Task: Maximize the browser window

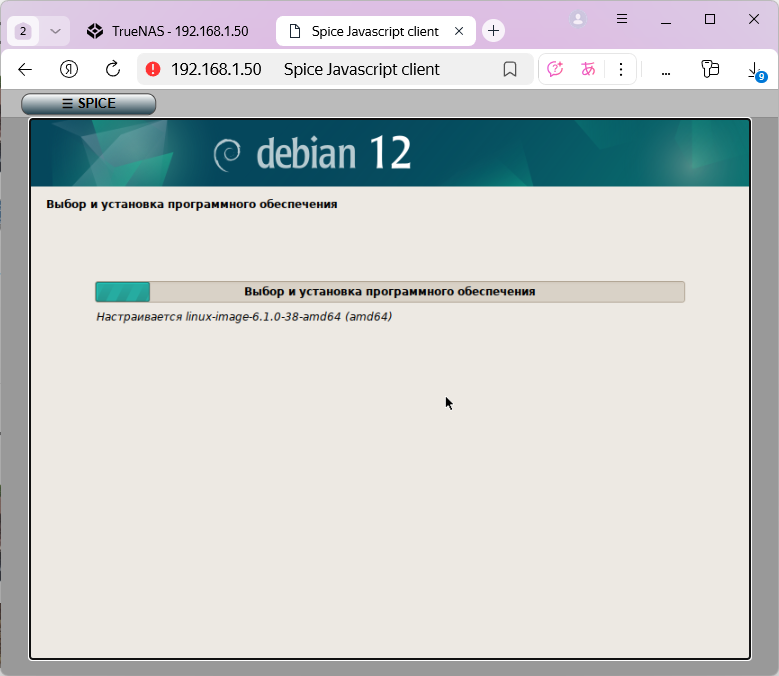Action: pyautogui.click(x=710, y=19)
